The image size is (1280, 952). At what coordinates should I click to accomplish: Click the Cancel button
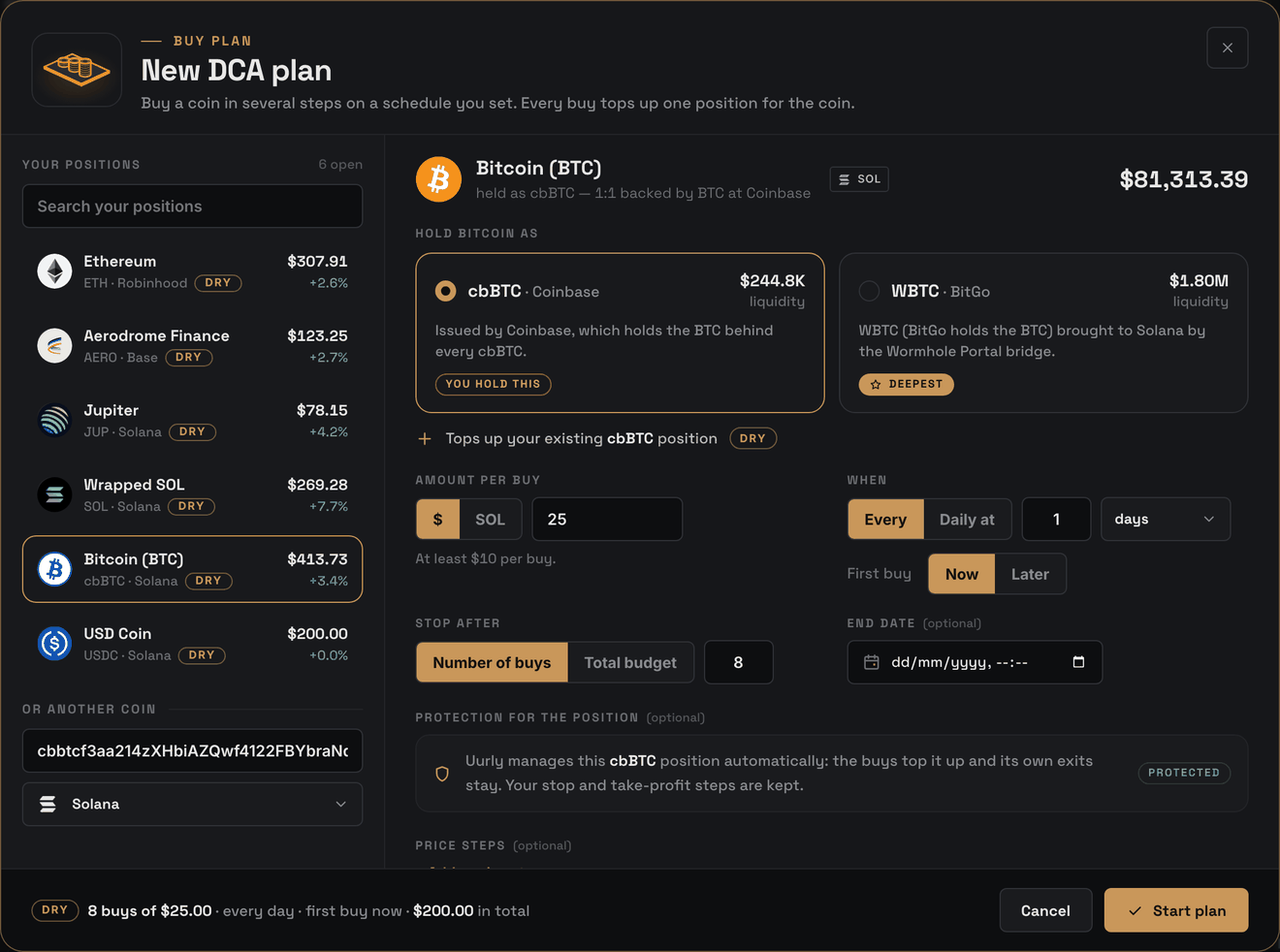tap(1045, 911)
